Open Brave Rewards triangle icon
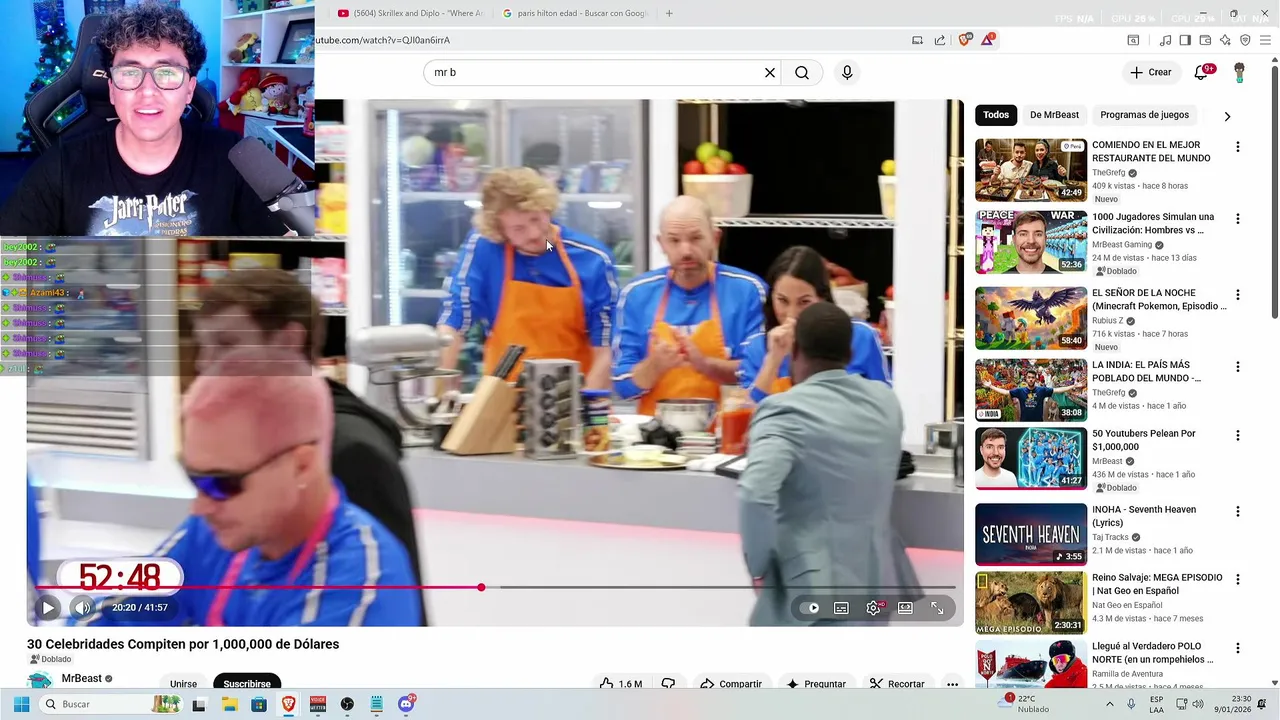1280x720 pixels. [988, 40]
